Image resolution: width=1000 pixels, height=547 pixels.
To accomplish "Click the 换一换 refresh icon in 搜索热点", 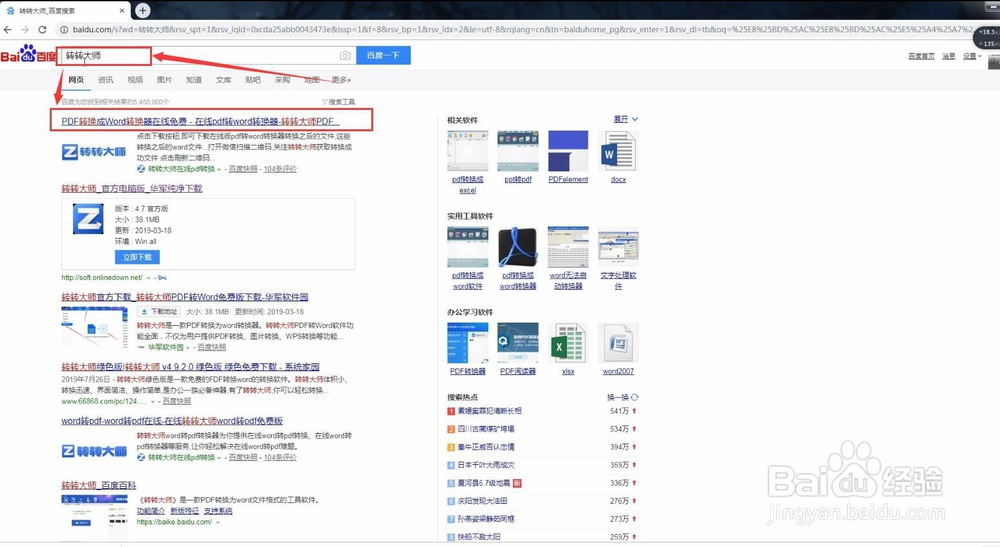I will 635,397.
